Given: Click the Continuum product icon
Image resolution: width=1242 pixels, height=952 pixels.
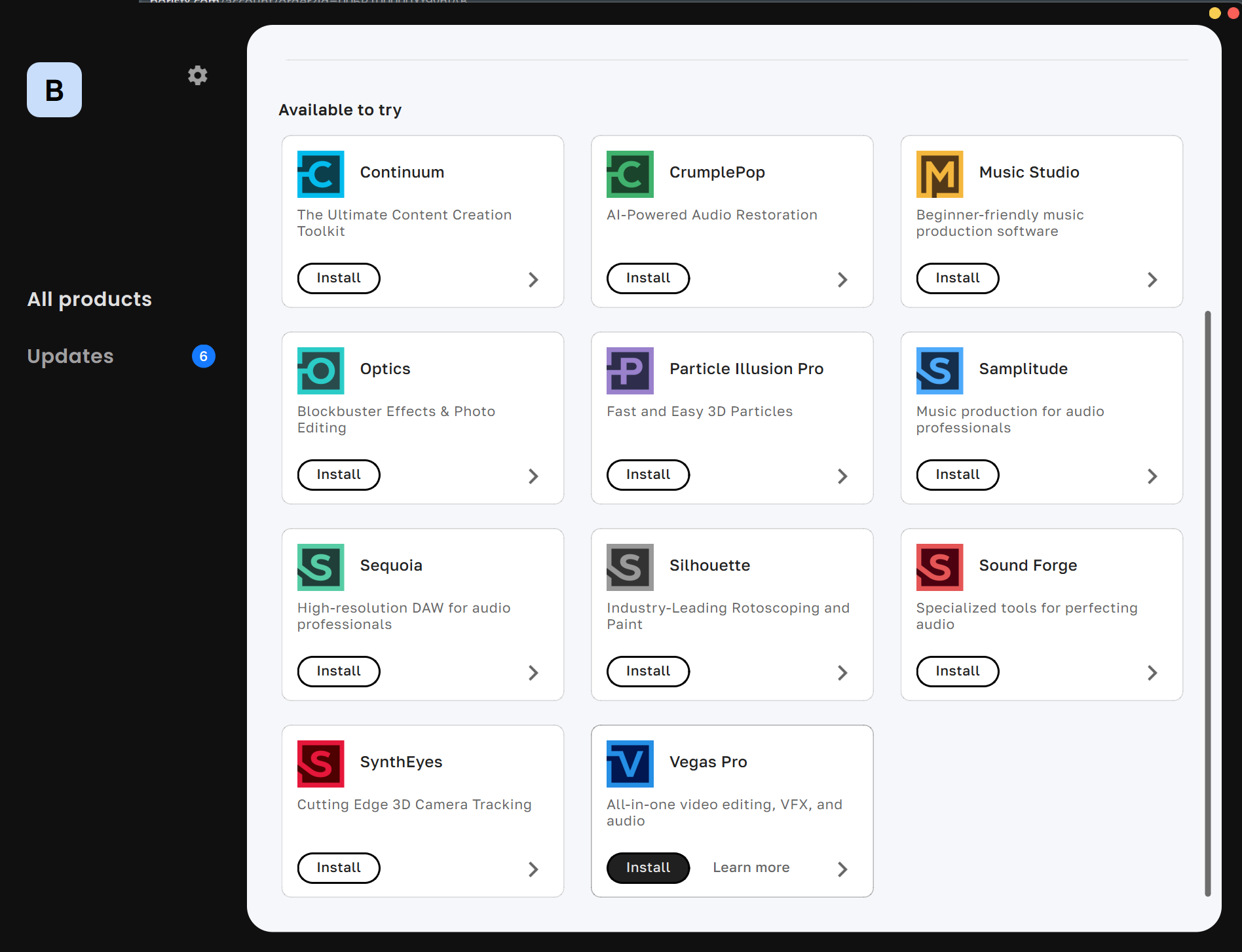Looking at the screenshot, I should [320, 174].
